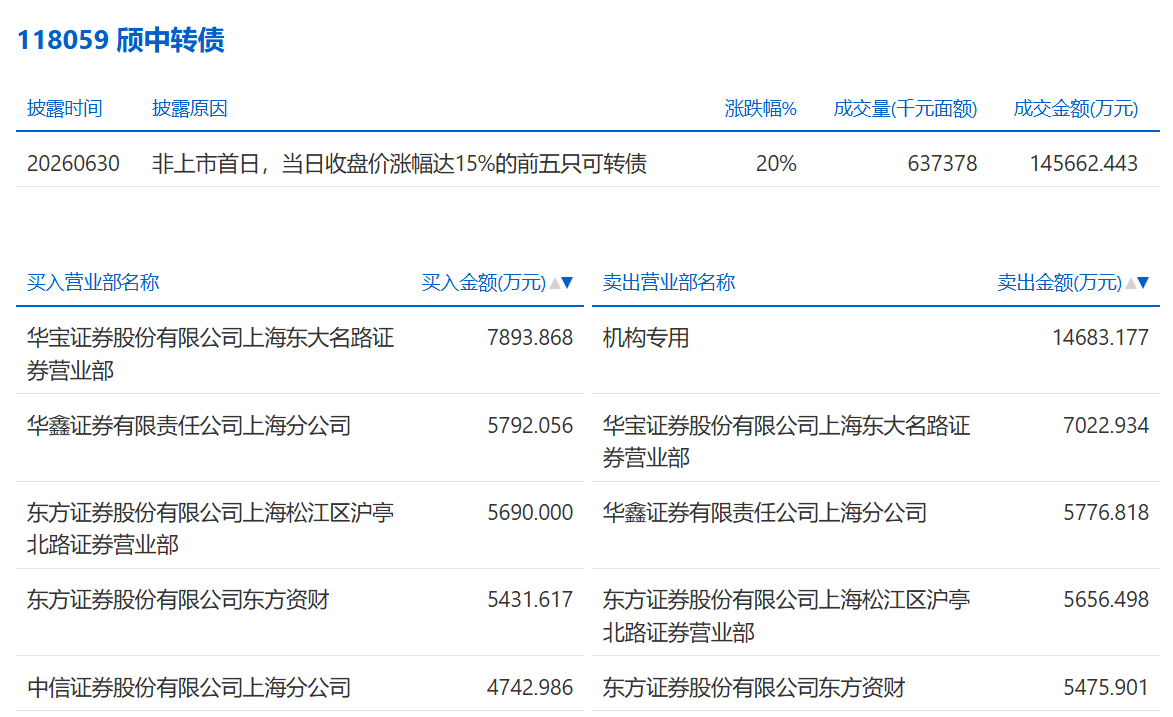Select sell amount 7022.934
The image size is (1173, 717).
click(1106, 425)
